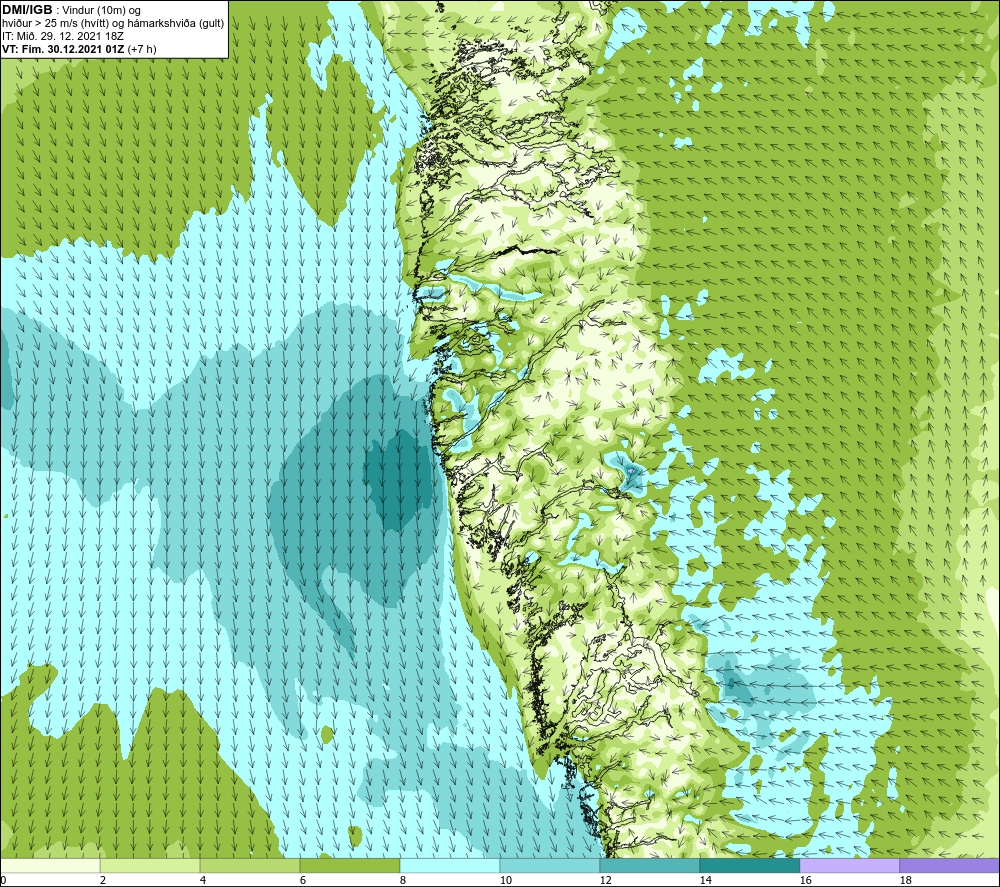Click the legend label '6'
The image size is (1000, 887).
click(303, 881)
